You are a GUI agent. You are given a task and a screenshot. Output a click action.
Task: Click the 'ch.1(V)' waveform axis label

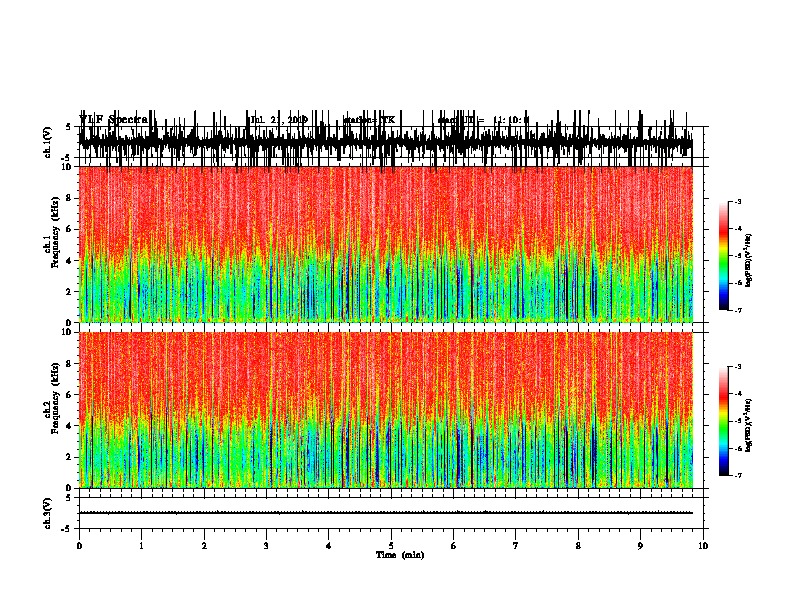(47, 142)
